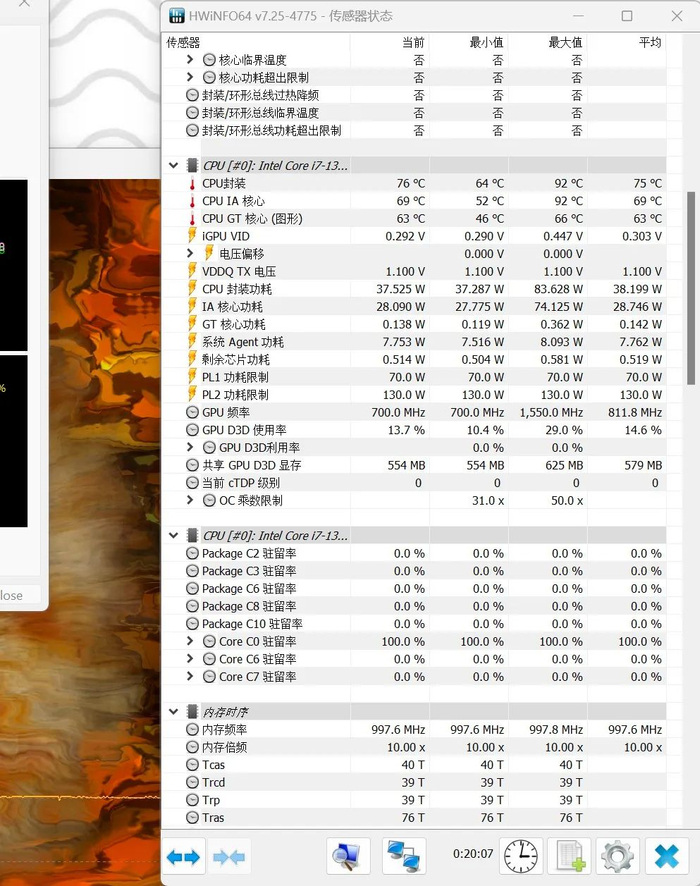Click lightning icon beside GT 核心功耗
This screenshot has width=700, height=886.
[192, 324]
